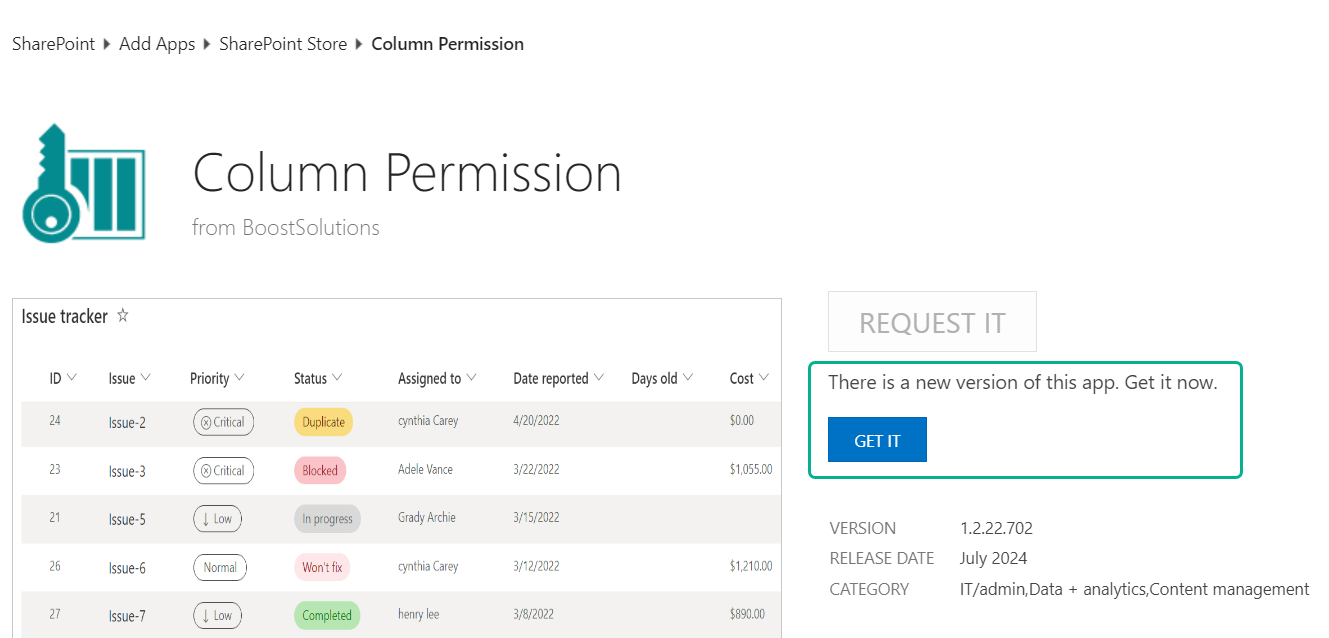
Task: Click the Low priority badge for Issue-5
Action: click(217, 519)
